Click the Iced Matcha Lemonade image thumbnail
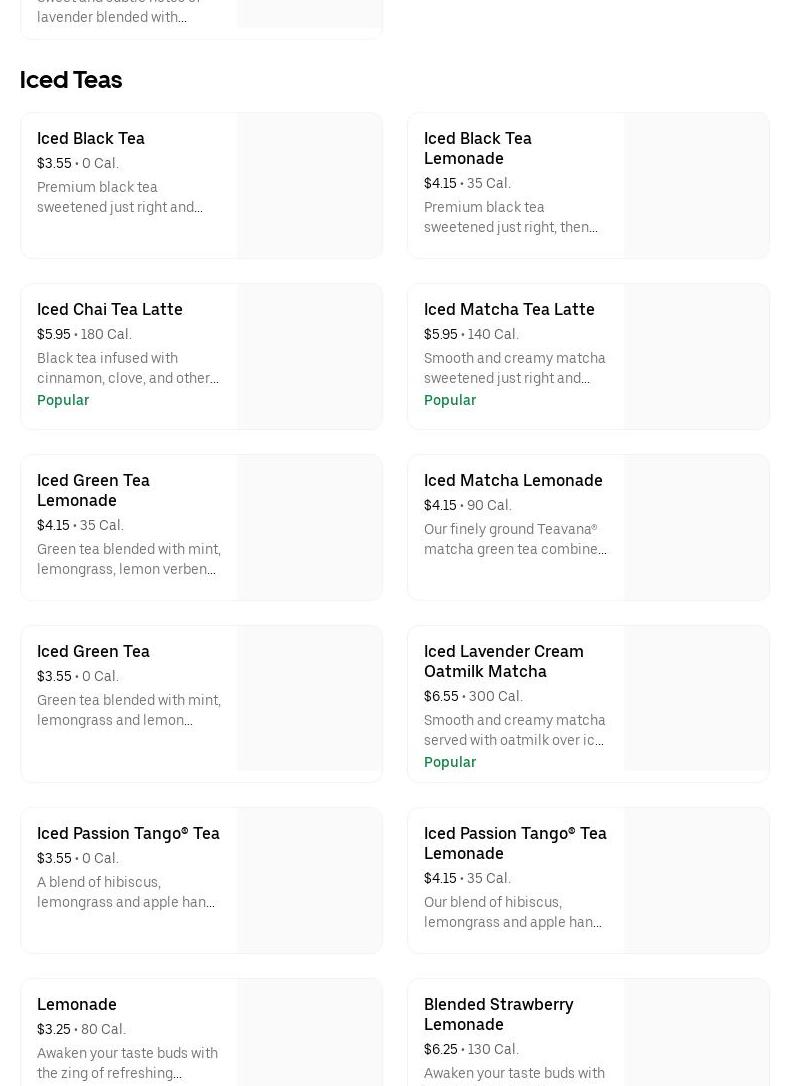804x1086 pixels. coord(697,528)
